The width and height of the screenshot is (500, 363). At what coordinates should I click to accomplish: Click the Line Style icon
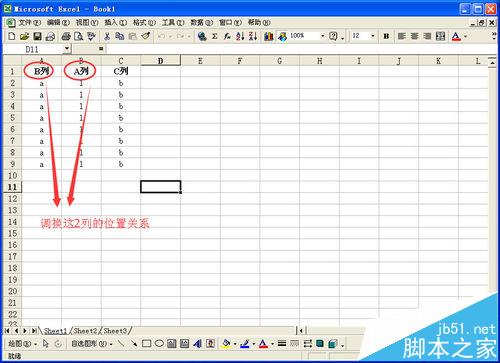[x=282, y=344]
